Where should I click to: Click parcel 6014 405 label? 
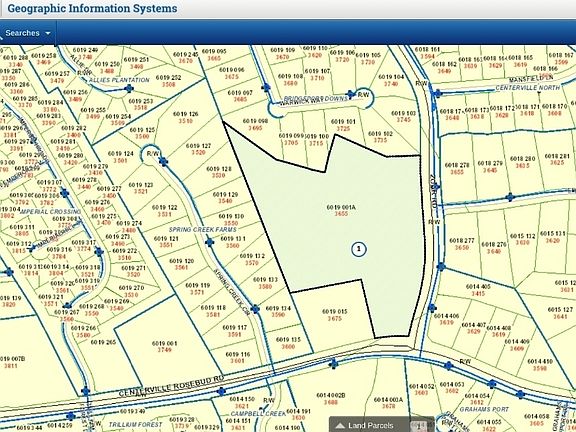point(478,290)
